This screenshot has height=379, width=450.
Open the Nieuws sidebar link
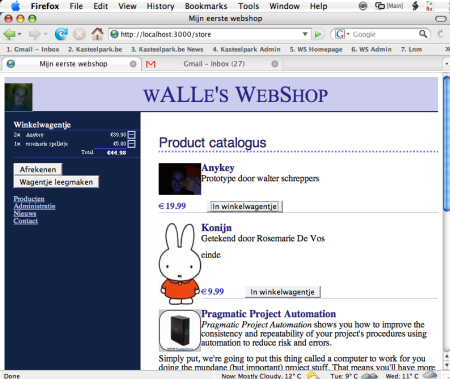[25, 213]
